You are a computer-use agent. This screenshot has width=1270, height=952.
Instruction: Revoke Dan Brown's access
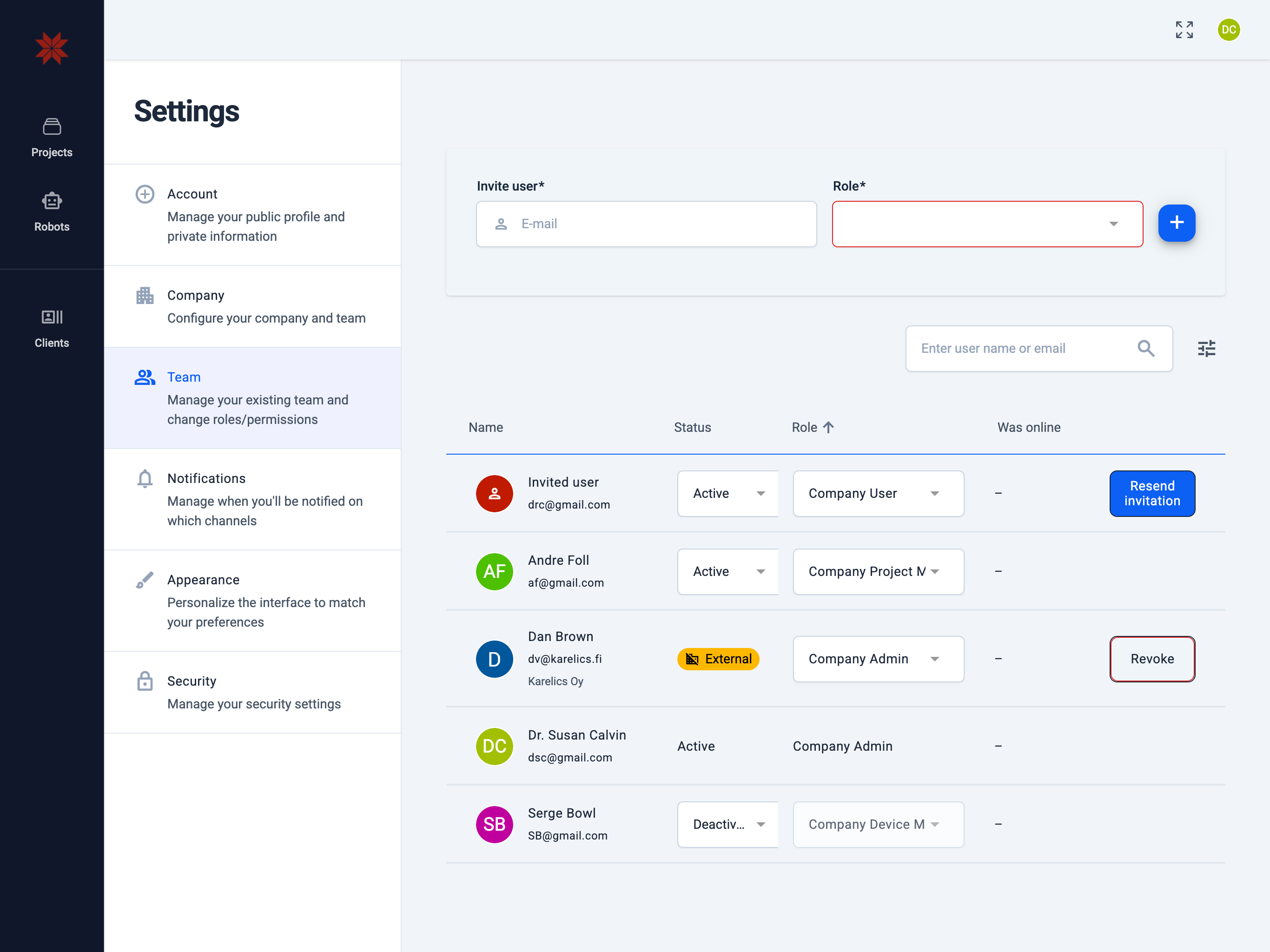click(x=1152, y=659)
